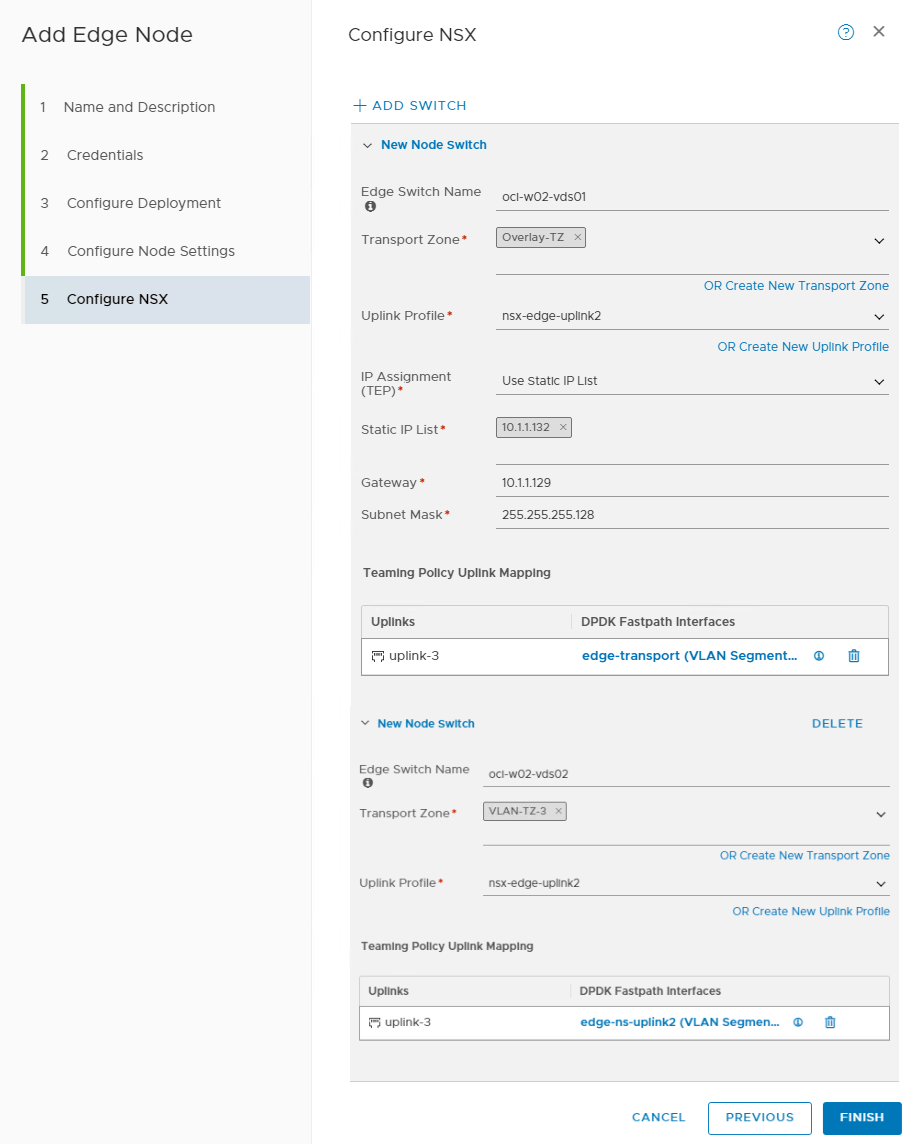This screenshot has width=918, height=1144.
Task: Delete the edge-ns-uplink2 mapping row
Action: click(830, 1022)
